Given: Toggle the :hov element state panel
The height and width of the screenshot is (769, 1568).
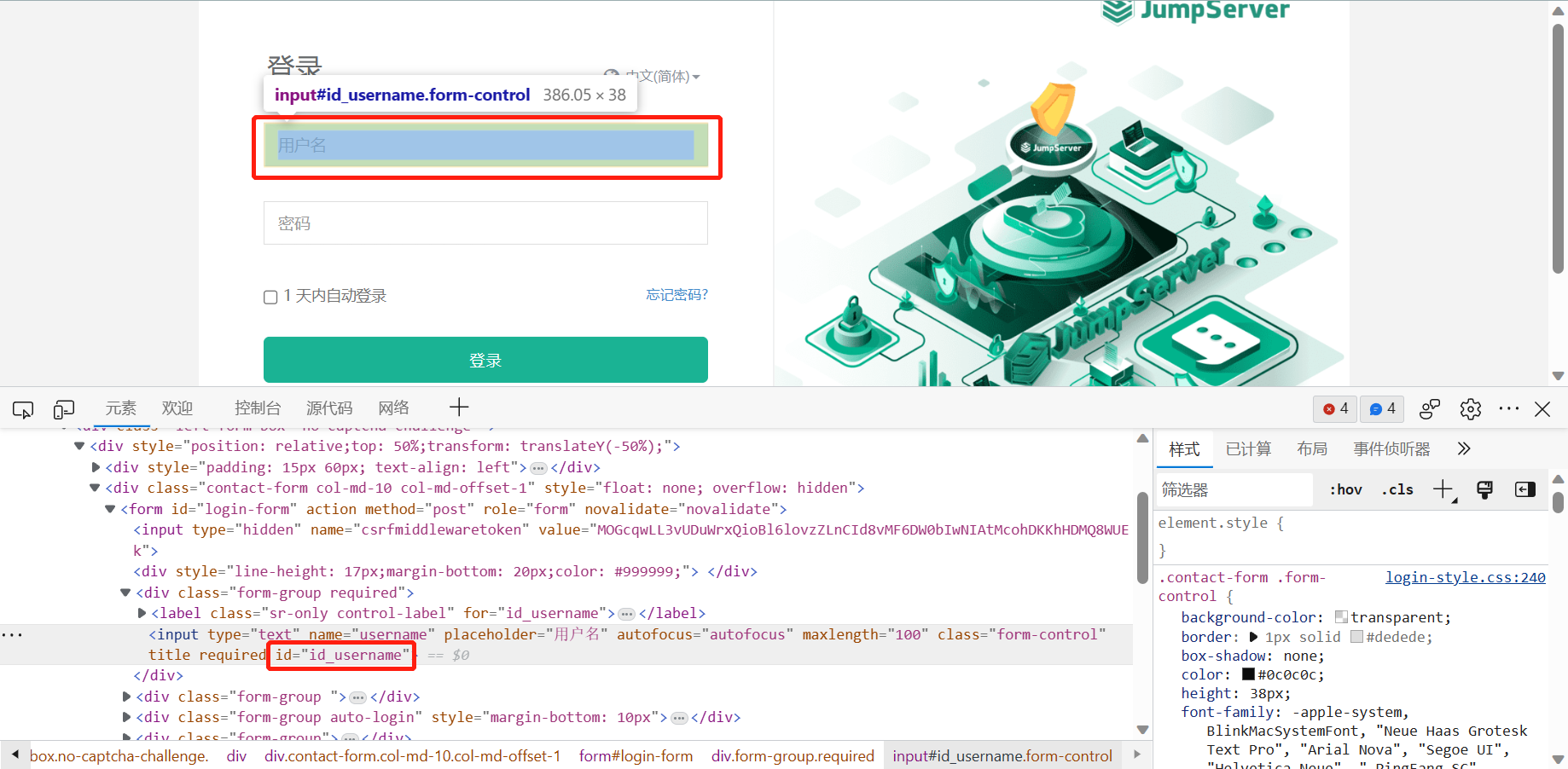Looking at the screenshot, I should pos(1344,489).
